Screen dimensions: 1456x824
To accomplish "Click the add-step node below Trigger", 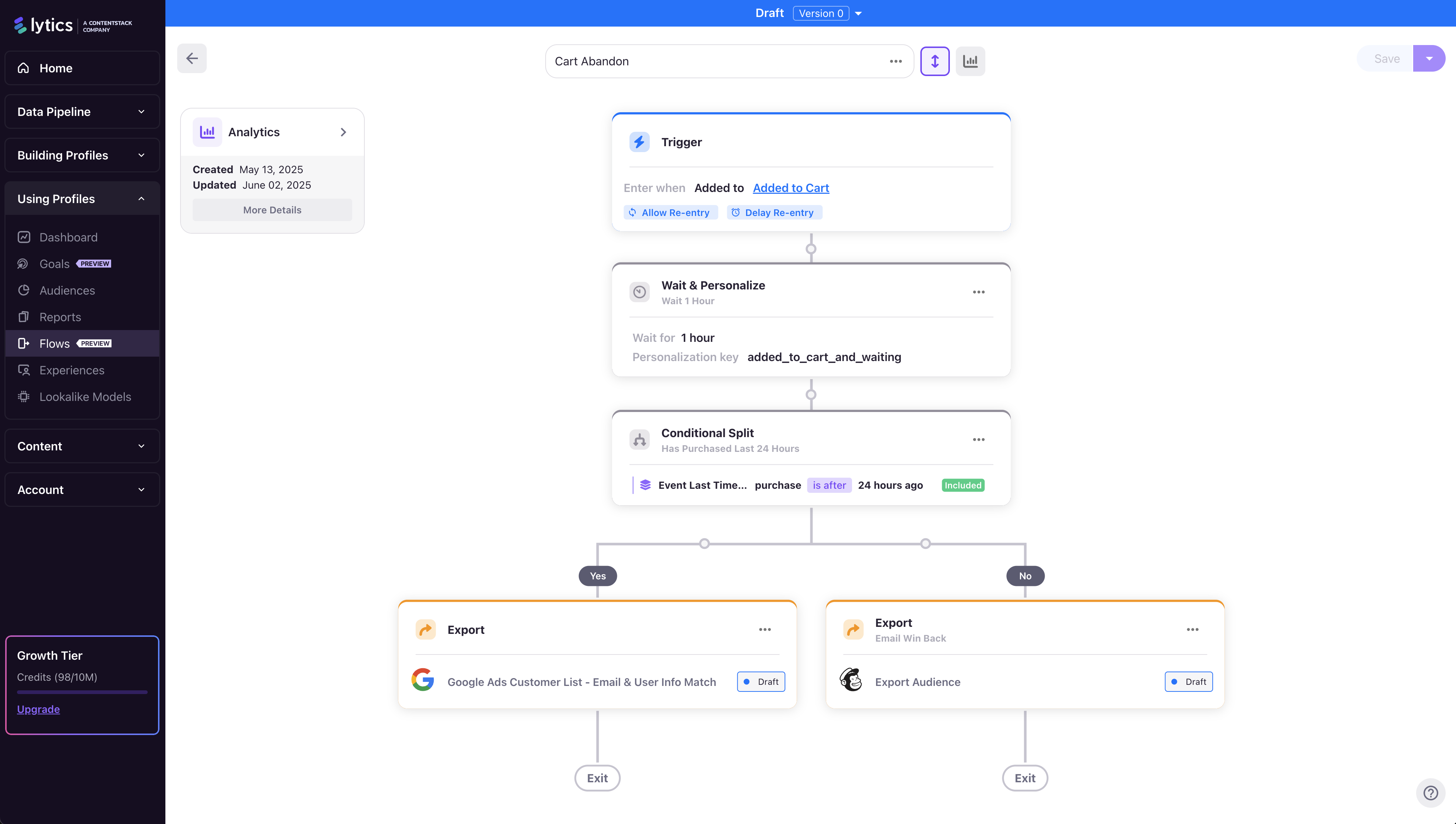I will pos(811,249).
